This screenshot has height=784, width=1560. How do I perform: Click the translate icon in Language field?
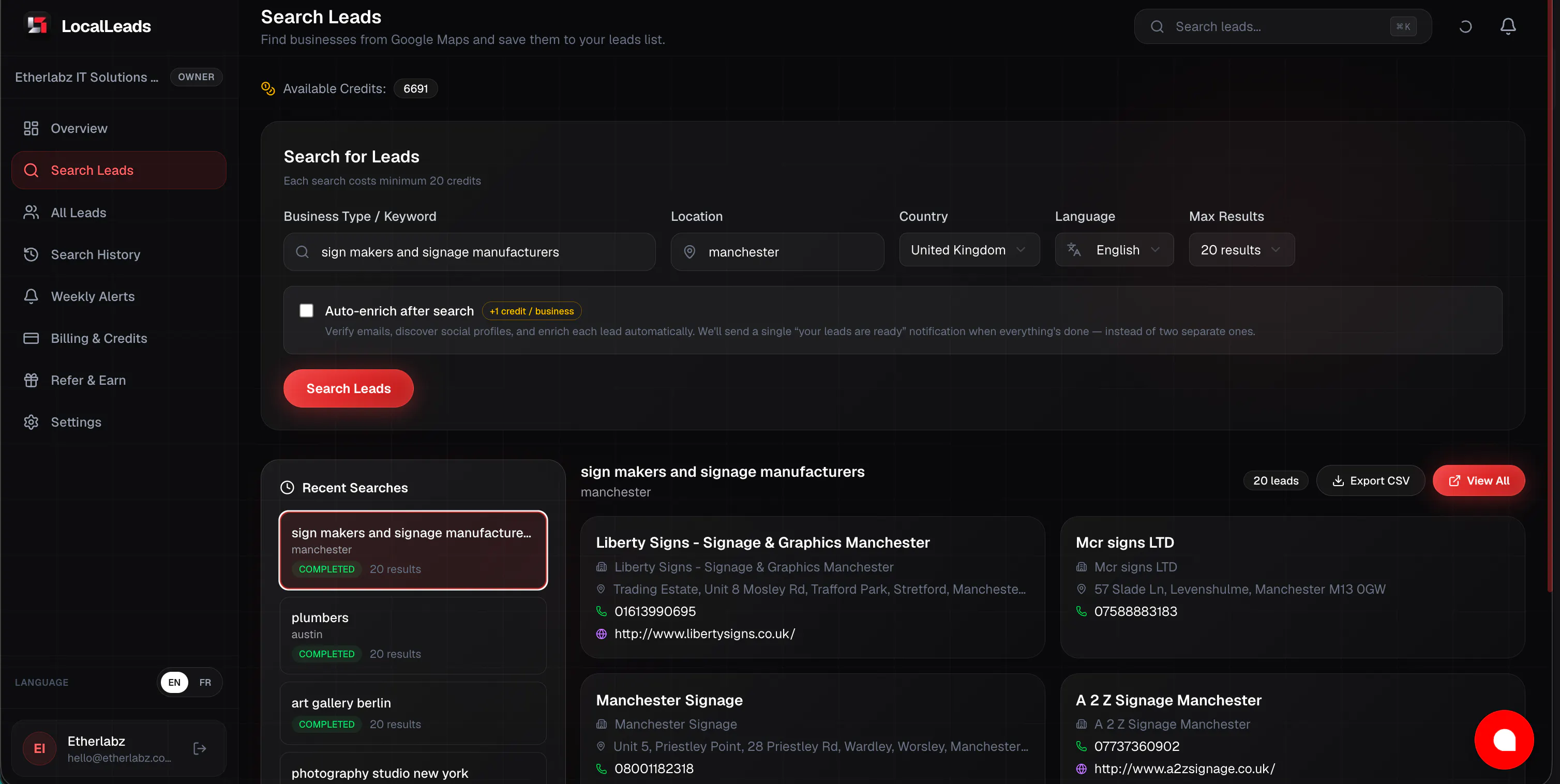coord(1074,249)
